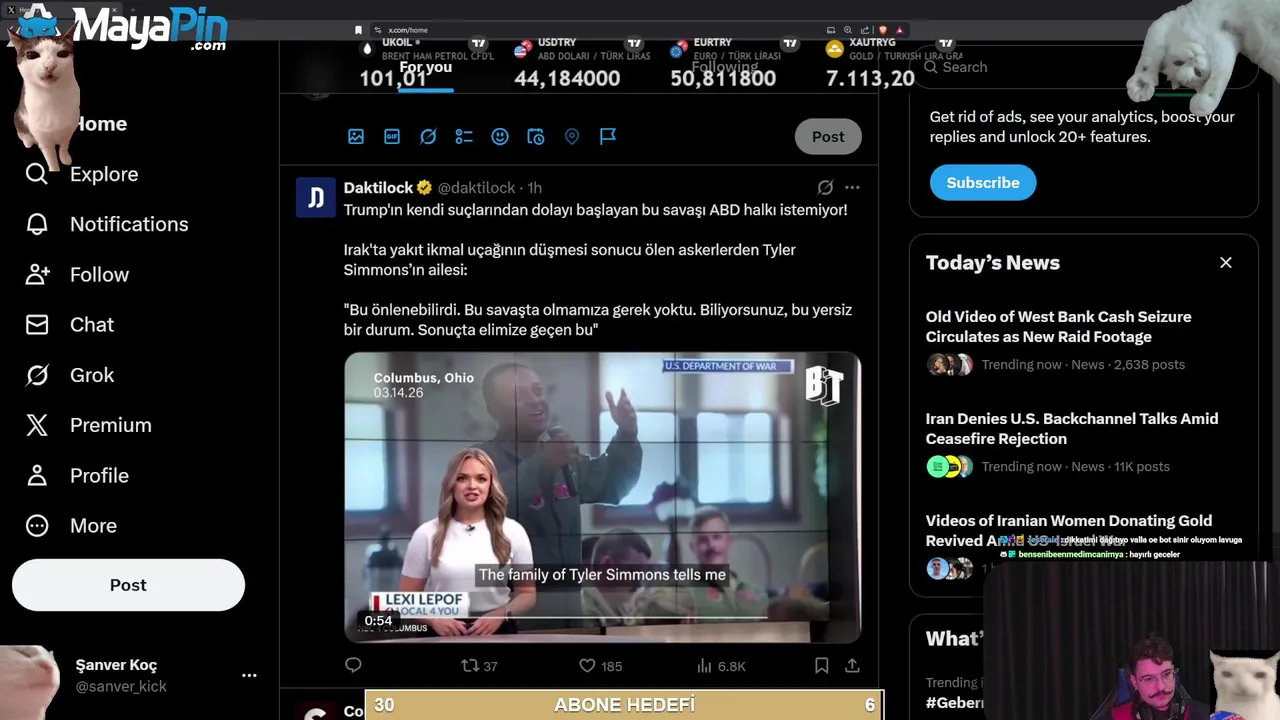Click the large white Post button in the sidebar
The height and width of the screenshot is (720, 1280).
pos(128,585)
